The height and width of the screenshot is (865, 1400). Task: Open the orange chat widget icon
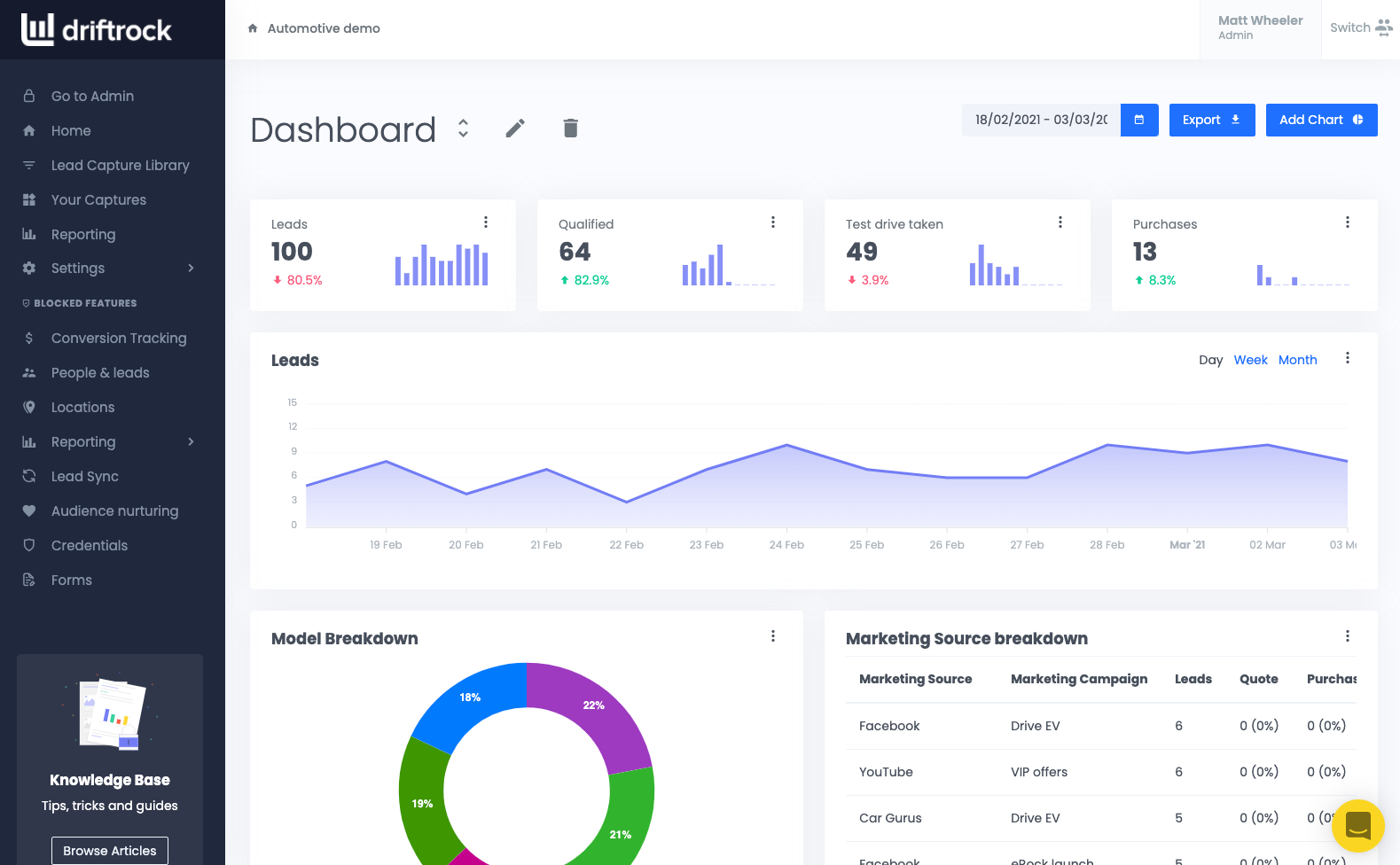[1357, 826]
